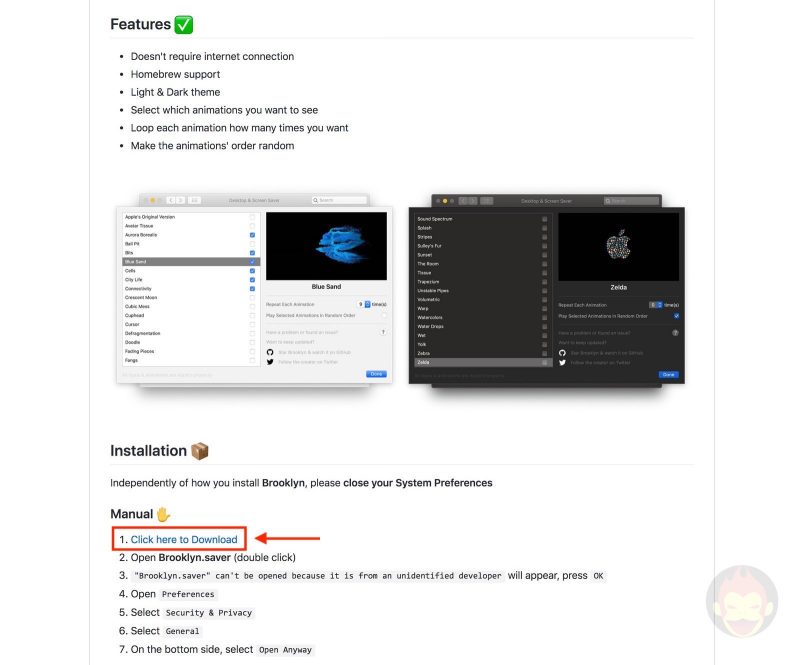Adjust repeat count stepper in dark window
Screen dimensions: 800x665
click(x=660, y=305)
